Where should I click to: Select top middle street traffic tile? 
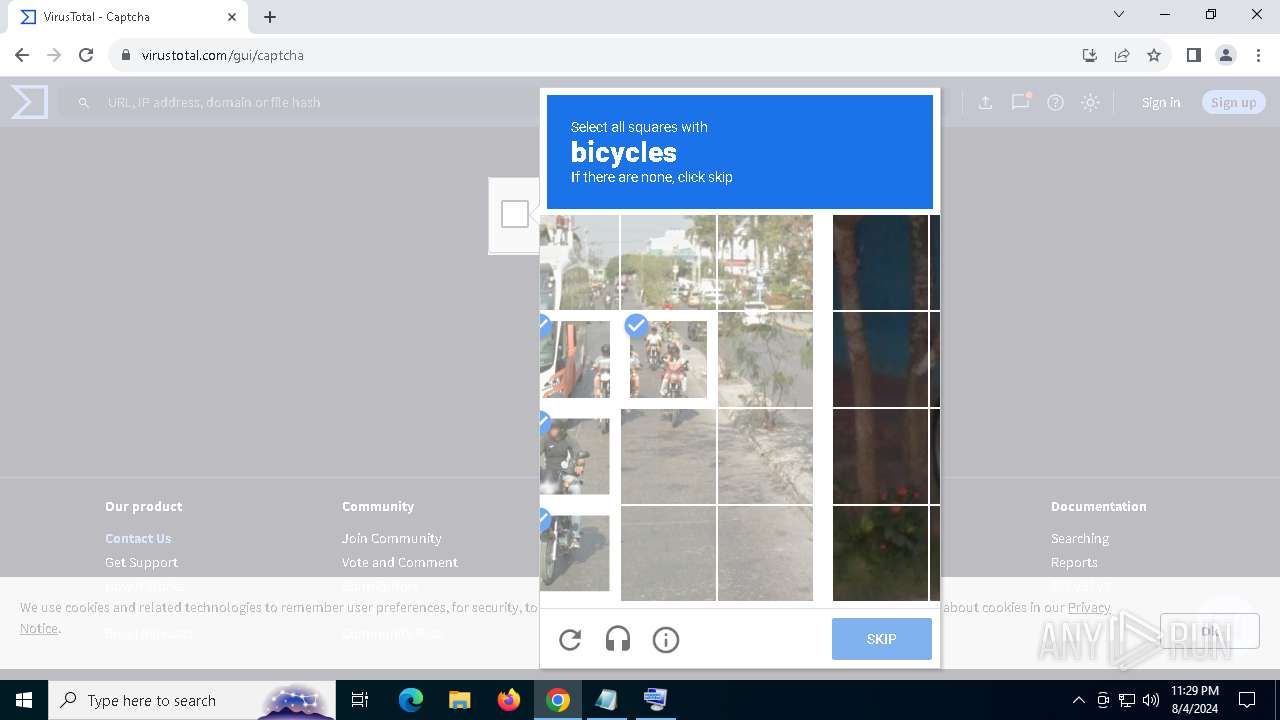click(668, 262)
